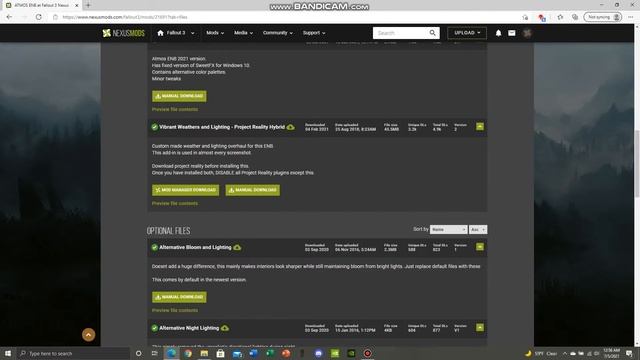The width and height of the screenshot is (640, 360).
Task: Click Mod Manager Download for Vibrant Weathers
Action: pyautogui.click(x=185, y=190)
